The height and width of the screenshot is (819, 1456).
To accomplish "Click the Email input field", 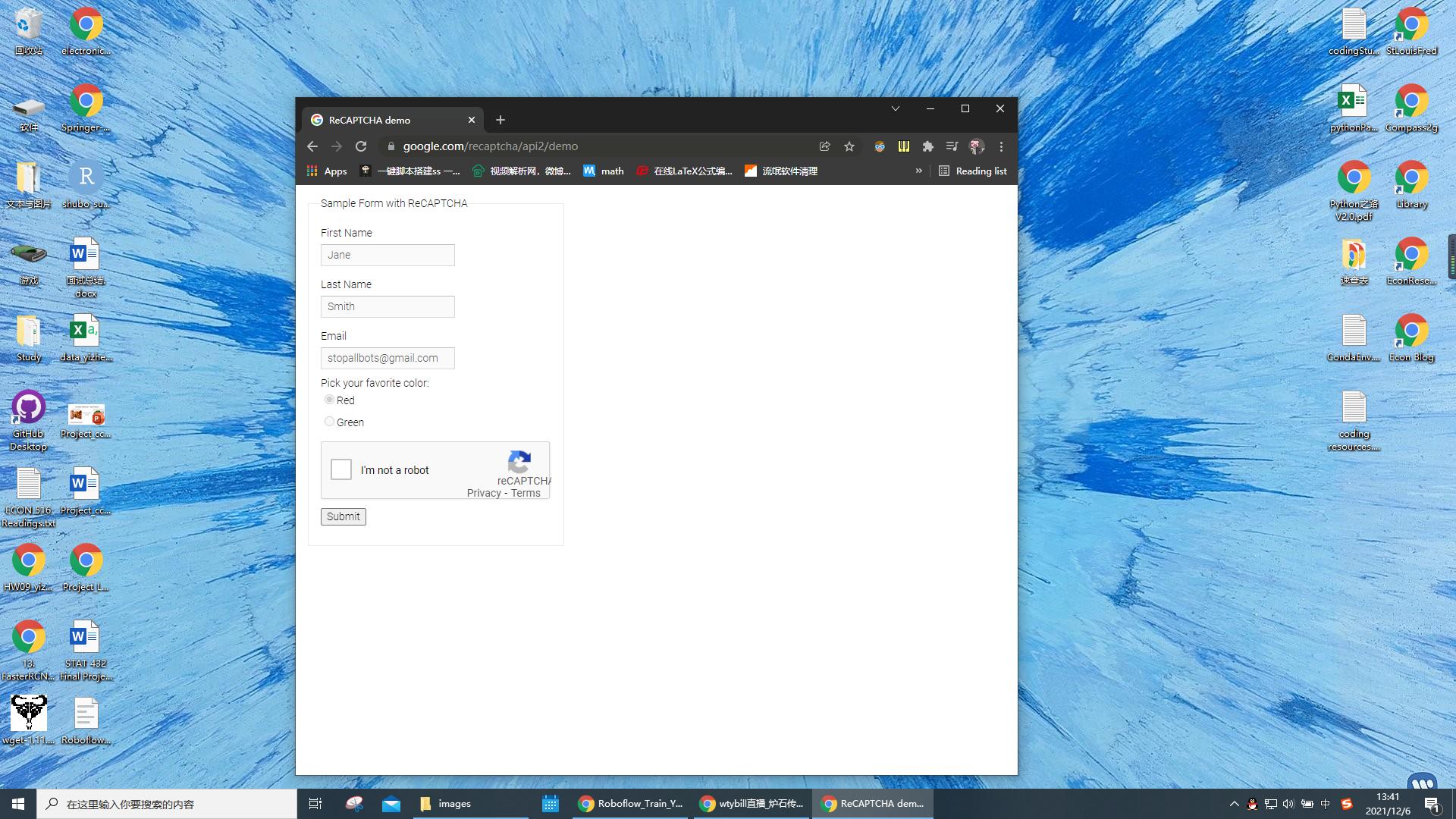I will [x=388, y=358].
